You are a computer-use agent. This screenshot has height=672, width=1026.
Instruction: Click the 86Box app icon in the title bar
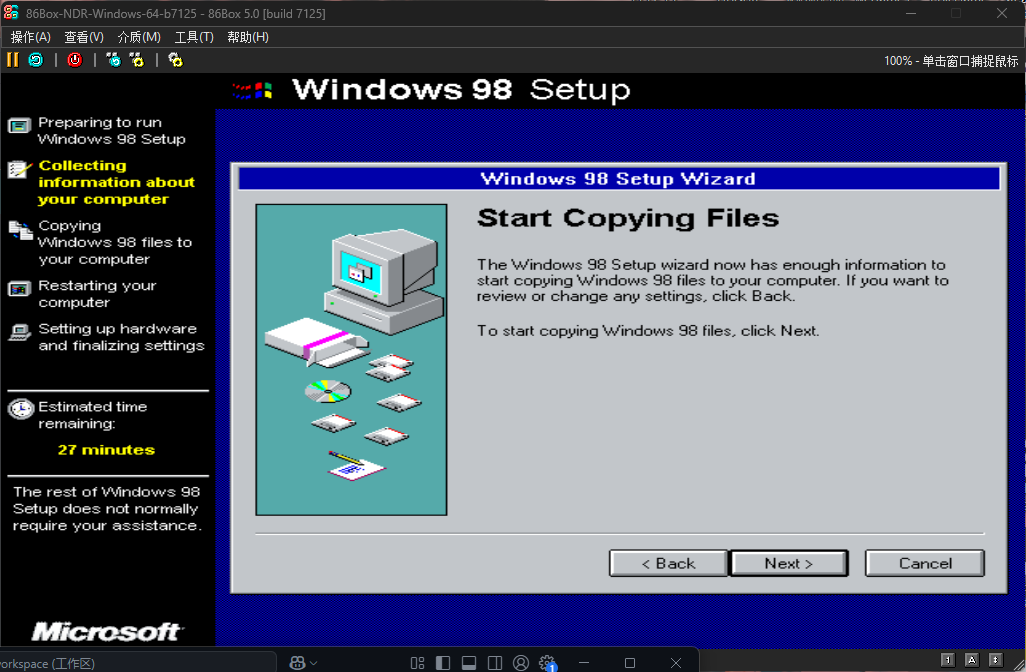11,12
